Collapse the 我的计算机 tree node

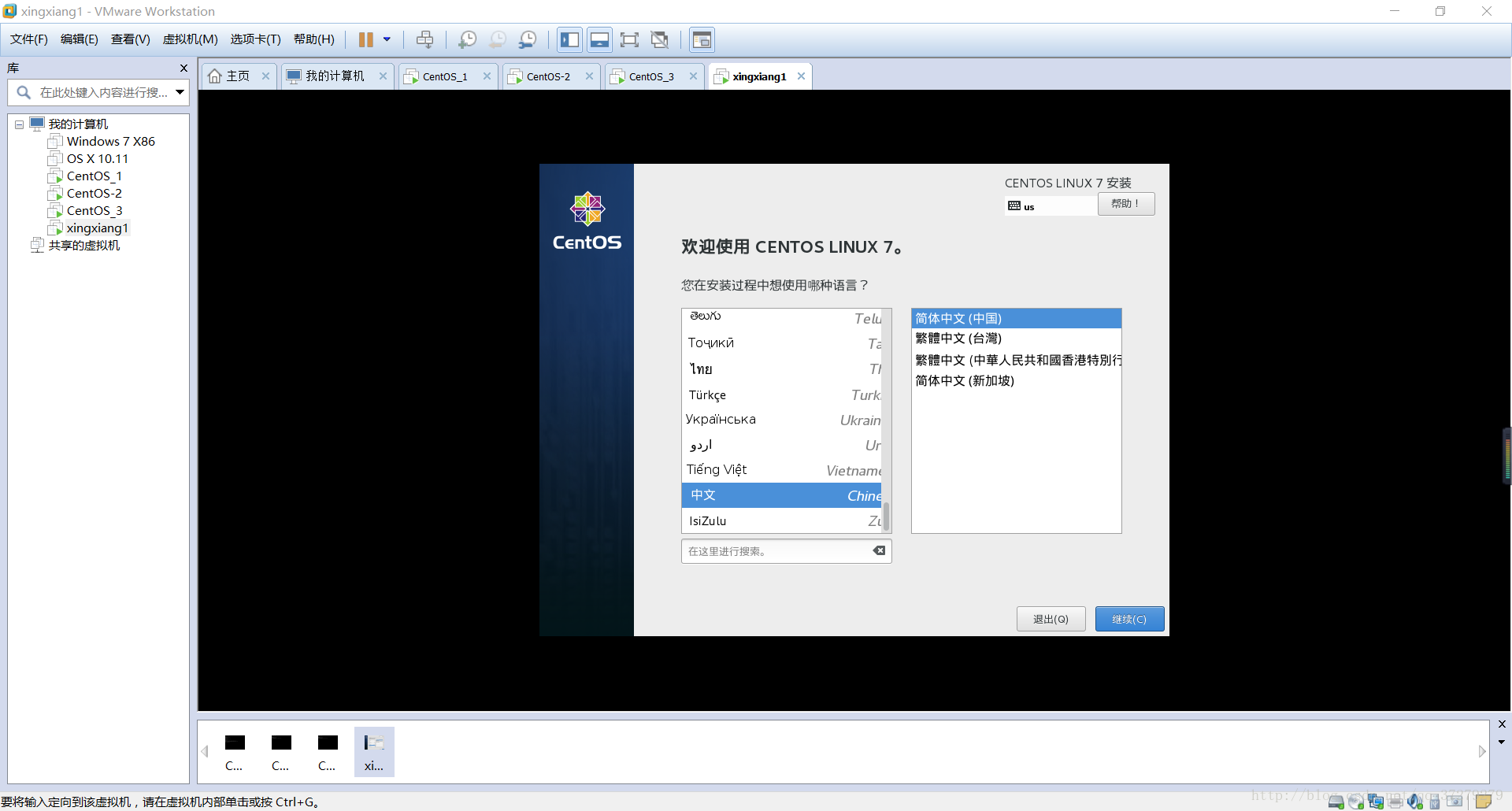tap(19, 124)
